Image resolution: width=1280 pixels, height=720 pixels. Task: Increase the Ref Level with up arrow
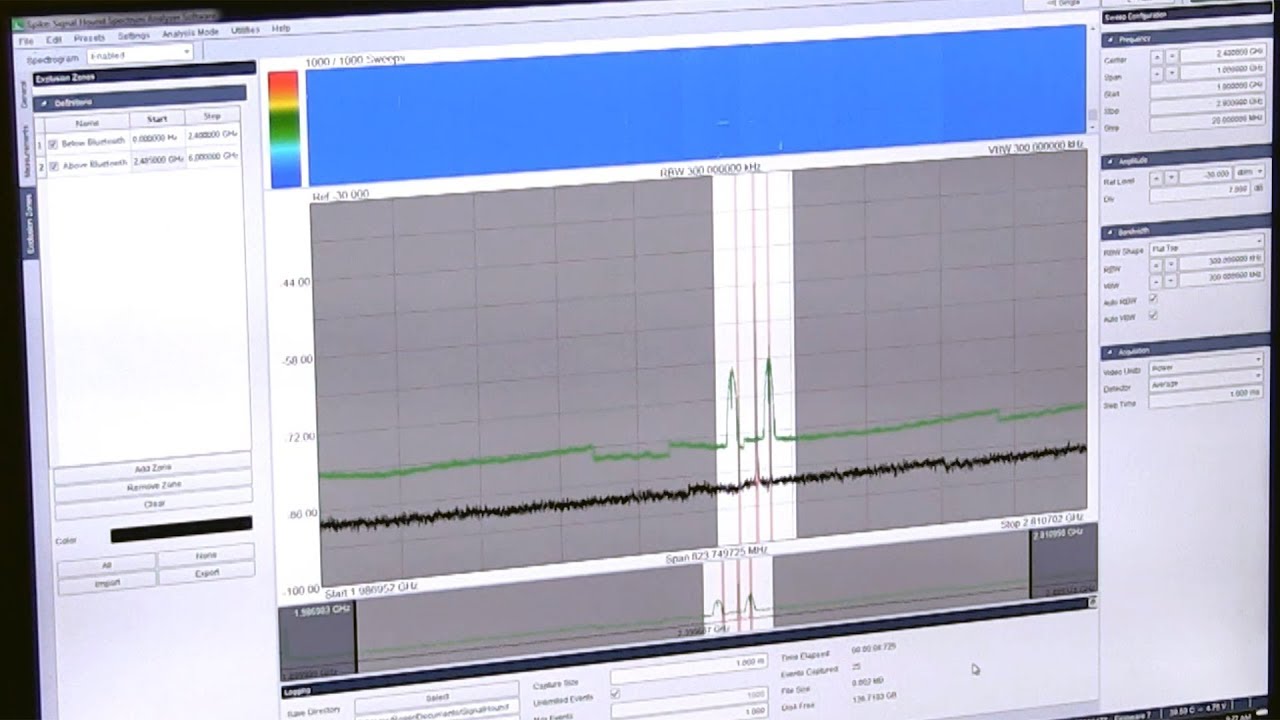pos(1157,178)
